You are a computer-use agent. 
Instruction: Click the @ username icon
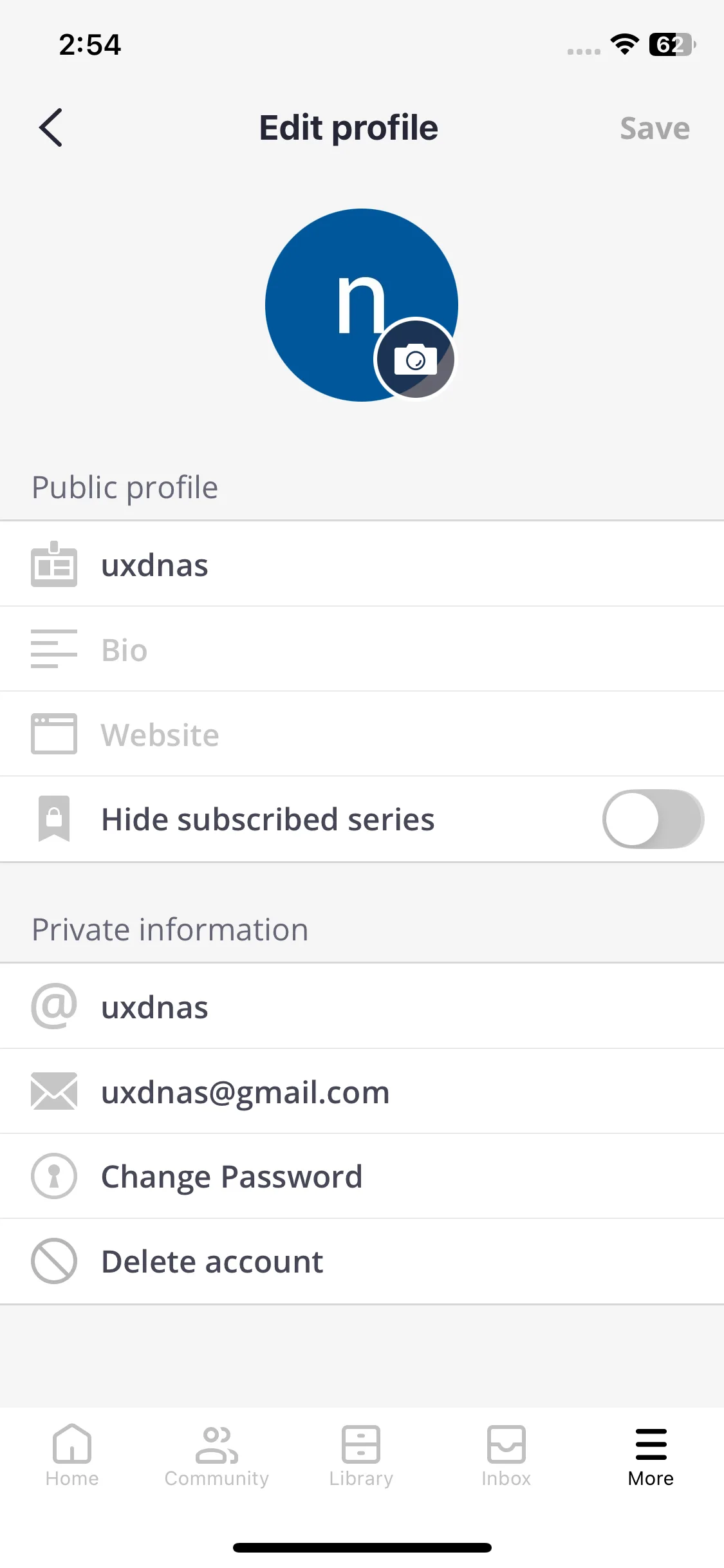click(54, 1006)
